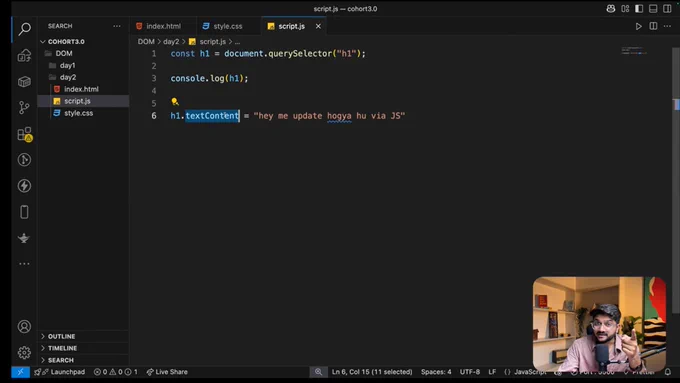Click the webcam video overlay
Screen dimensions: 680x383
[x=599, y=324]
